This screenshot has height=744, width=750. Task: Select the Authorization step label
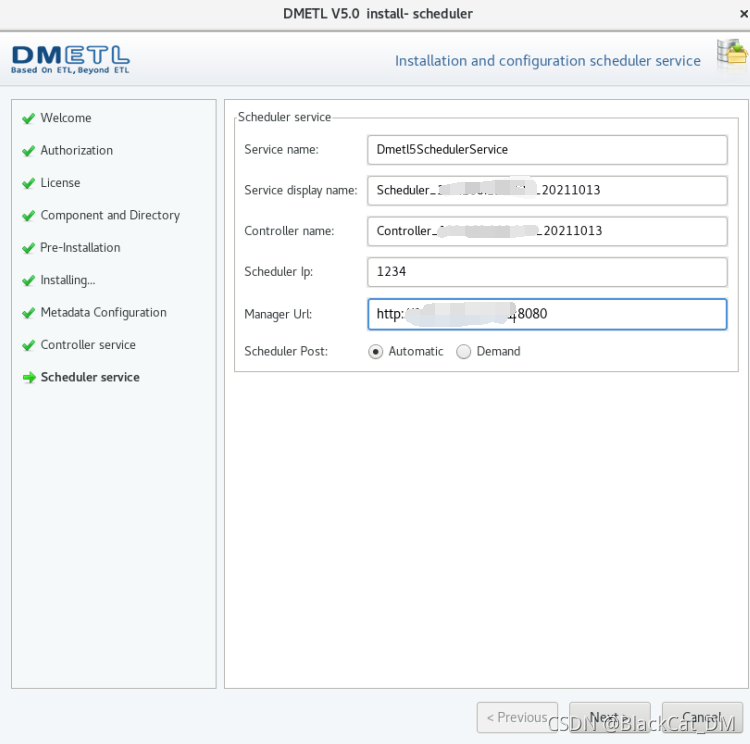[x=77, y=150]
